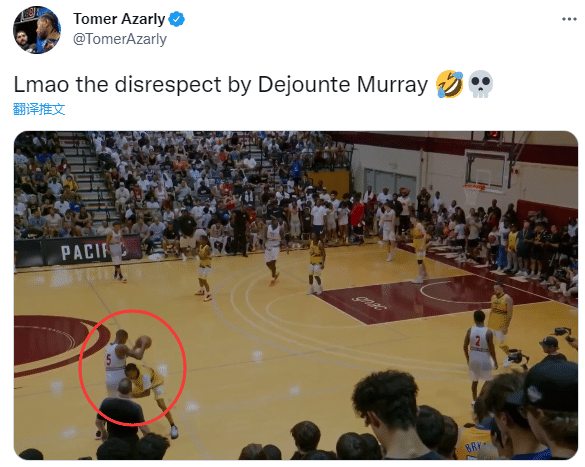
Task: Click the blue verified badge
Action: pyautogui.click(x=176, y=19)
